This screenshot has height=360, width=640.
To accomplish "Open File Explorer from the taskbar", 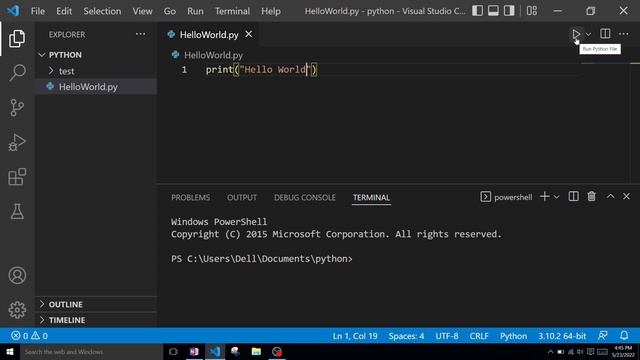I will click(256, 352).
